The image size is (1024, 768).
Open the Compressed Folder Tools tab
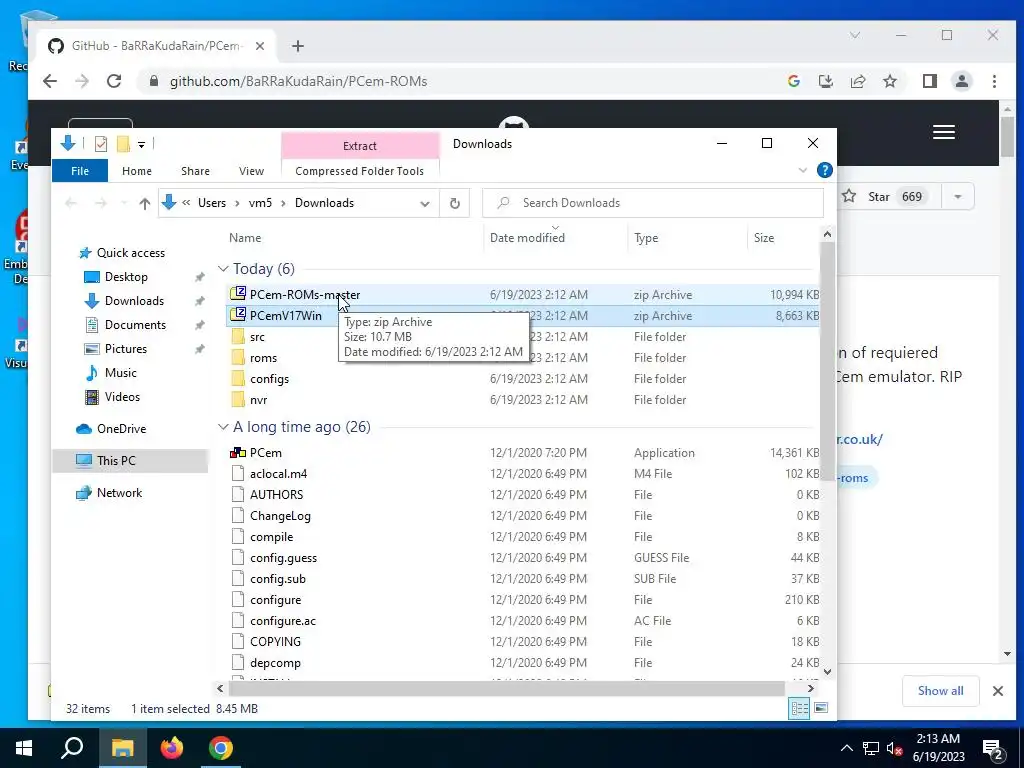359,171
